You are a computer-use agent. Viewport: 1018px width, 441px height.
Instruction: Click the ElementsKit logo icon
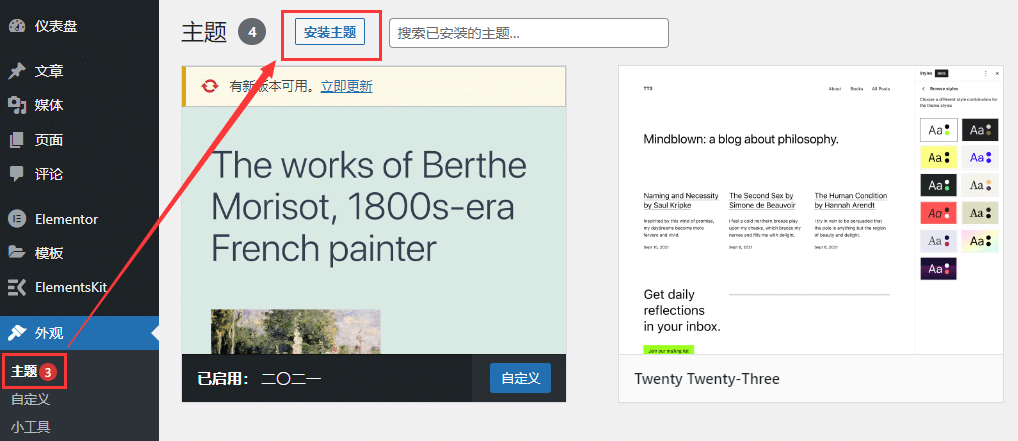(16, 287)
